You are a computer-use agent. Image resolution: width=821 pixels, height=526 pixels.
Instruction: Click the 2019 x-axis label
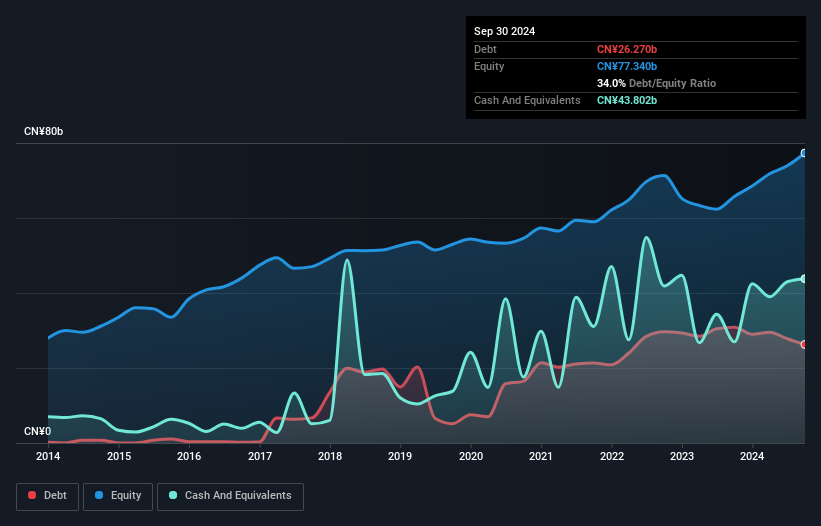click(400, 456)
